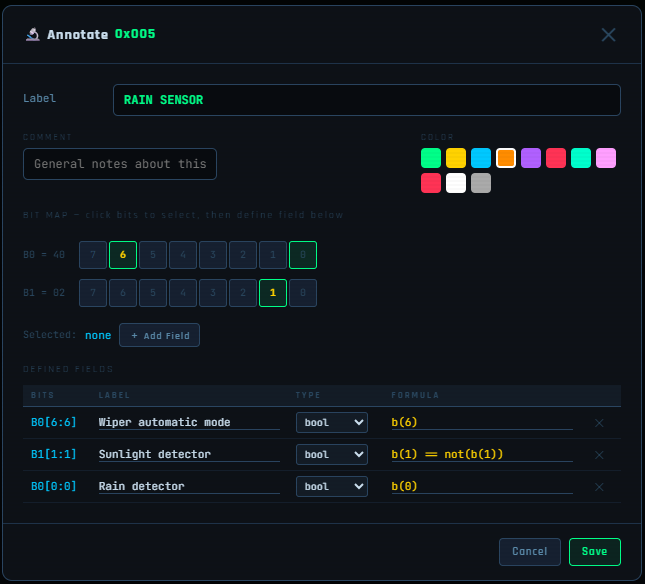The image size is (645, 584).
Task: Edit the Sunlight detector formula field
Action: click(481, 455)
